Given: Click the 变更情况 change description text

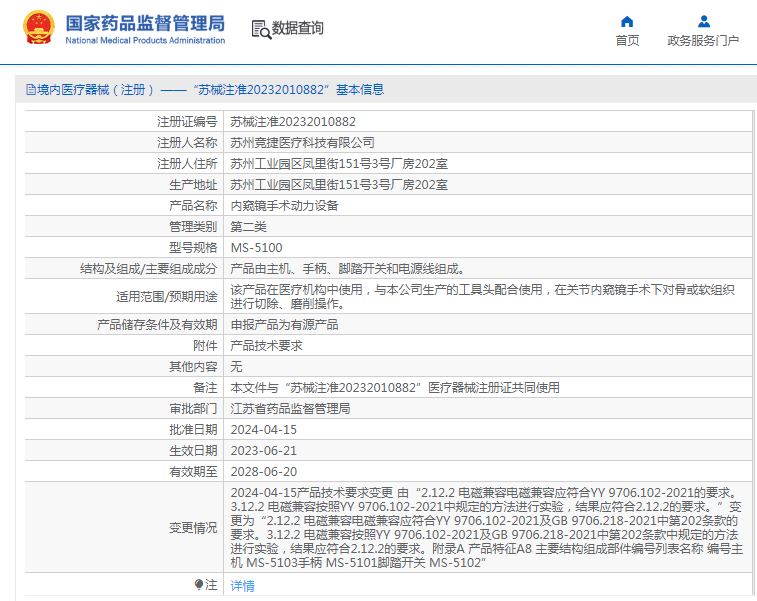Looking at the screenshot, I should (486, 528).
